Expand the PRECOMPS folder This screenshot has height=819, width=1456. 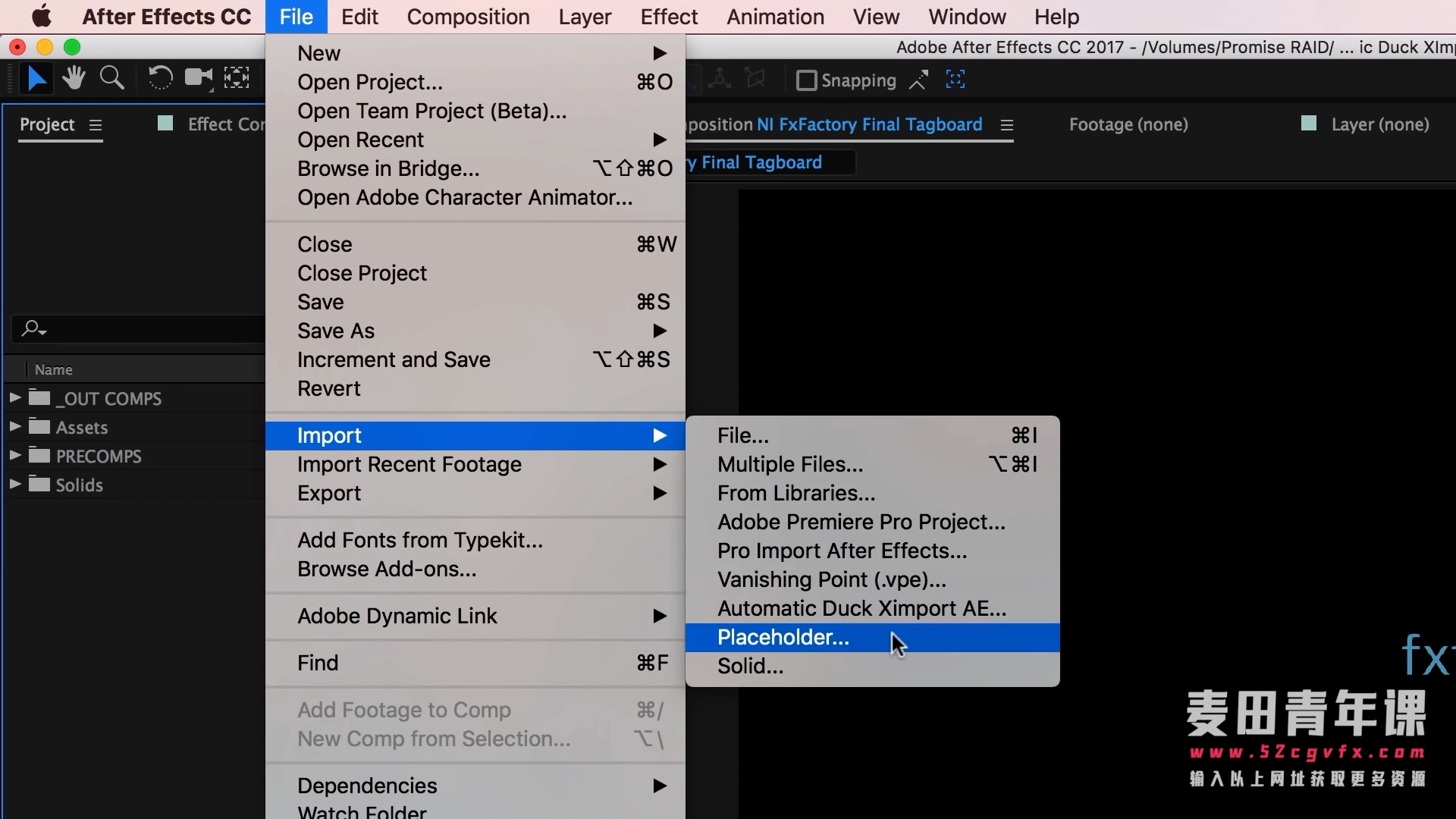[14, 455]
